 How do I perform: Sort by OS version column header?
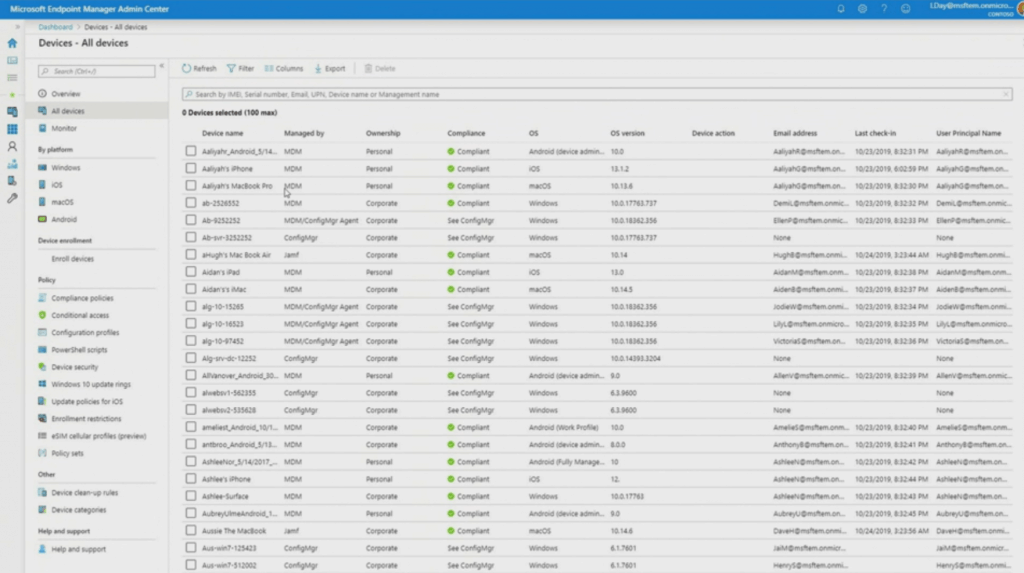627,133
